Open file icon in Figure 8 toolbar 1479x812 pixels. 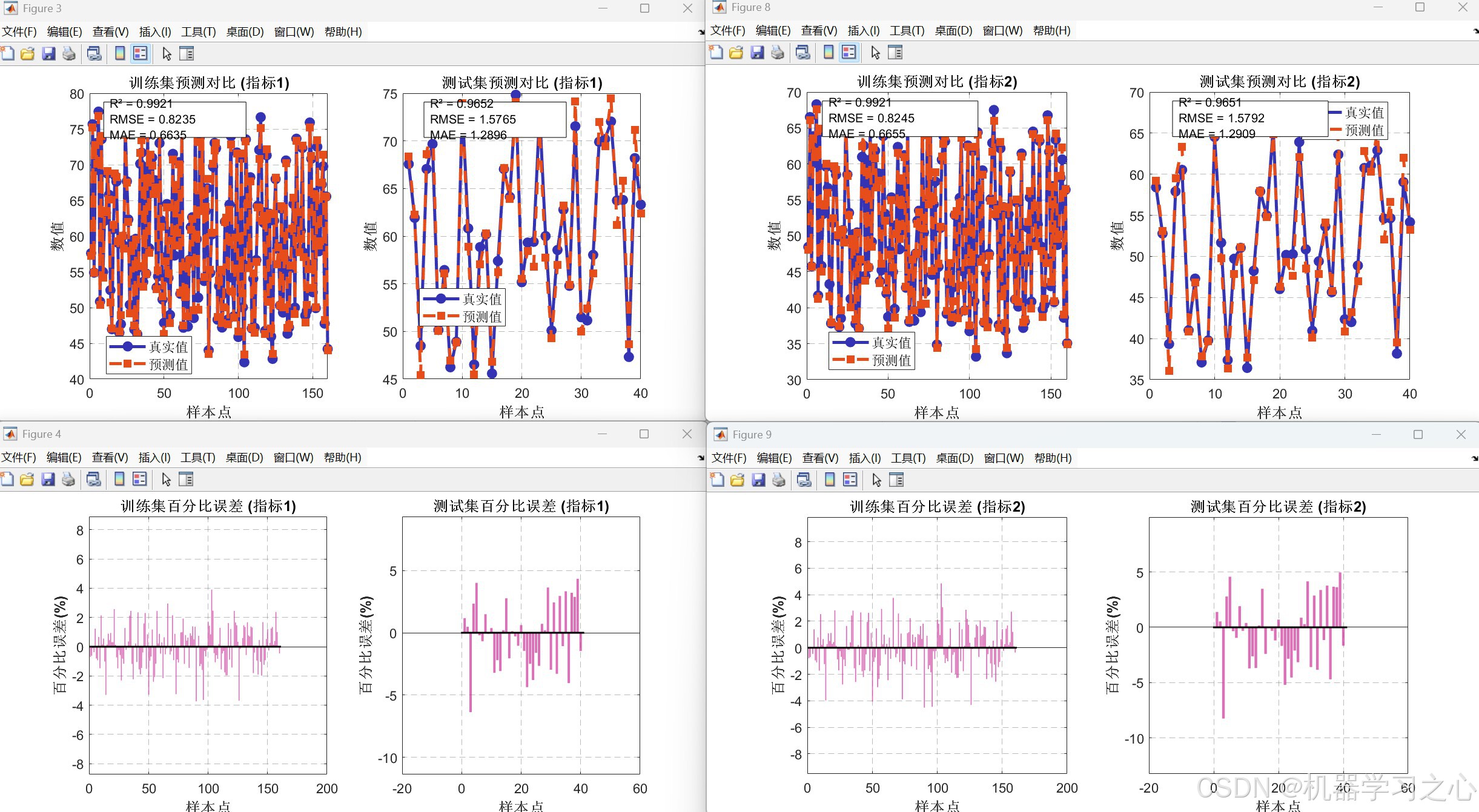point(736,53)
